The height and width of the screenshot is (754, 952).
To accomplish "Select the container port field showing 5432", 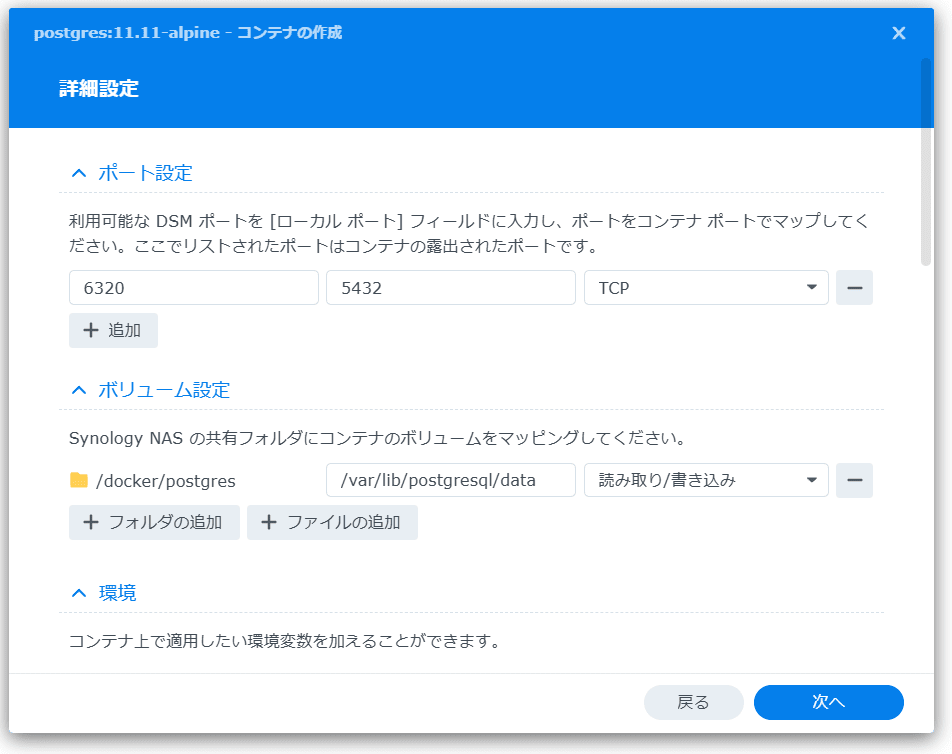I will (x=450, y=287).
